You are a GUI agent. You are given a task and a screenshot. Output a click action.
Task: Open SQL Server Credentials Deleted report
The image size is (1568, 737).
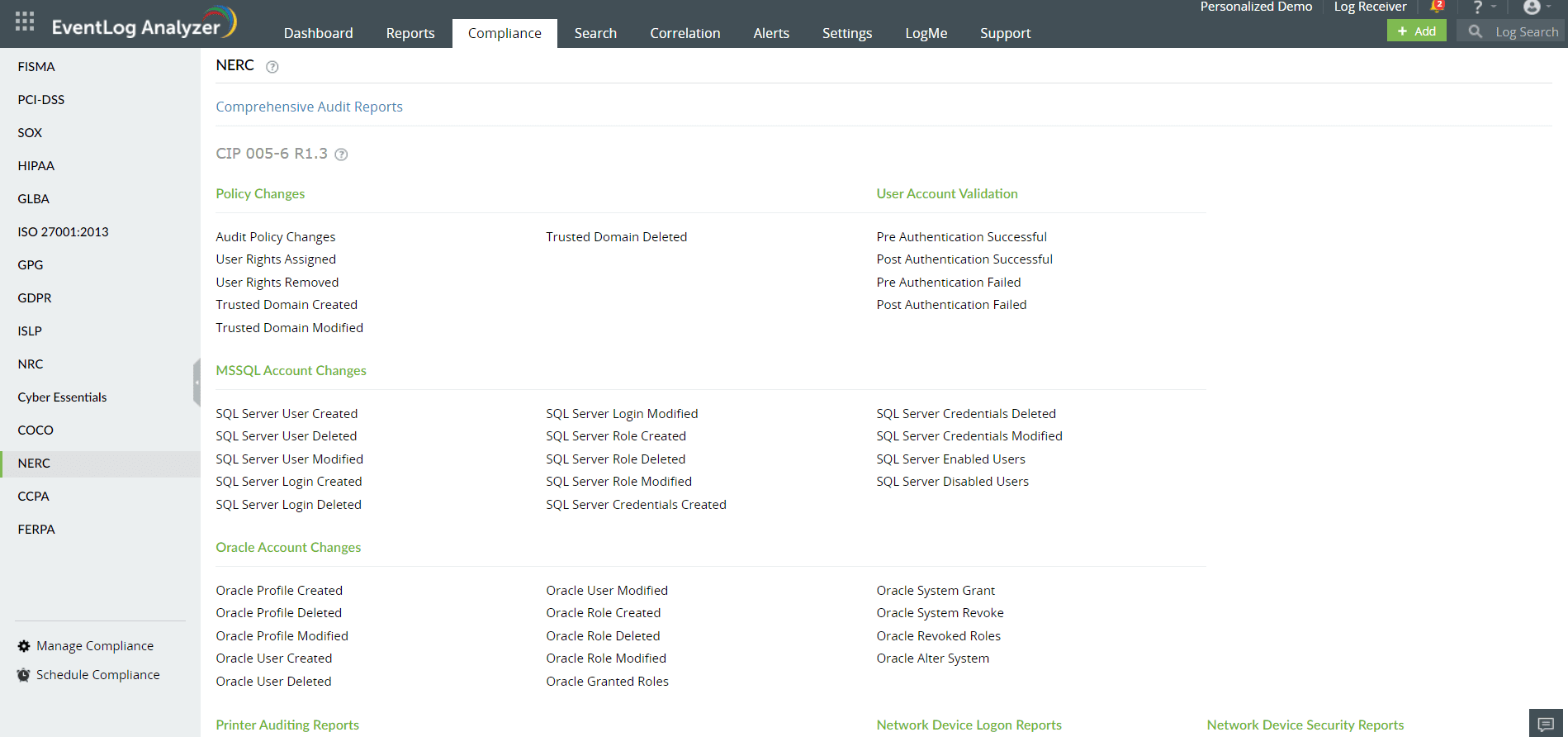966,414
